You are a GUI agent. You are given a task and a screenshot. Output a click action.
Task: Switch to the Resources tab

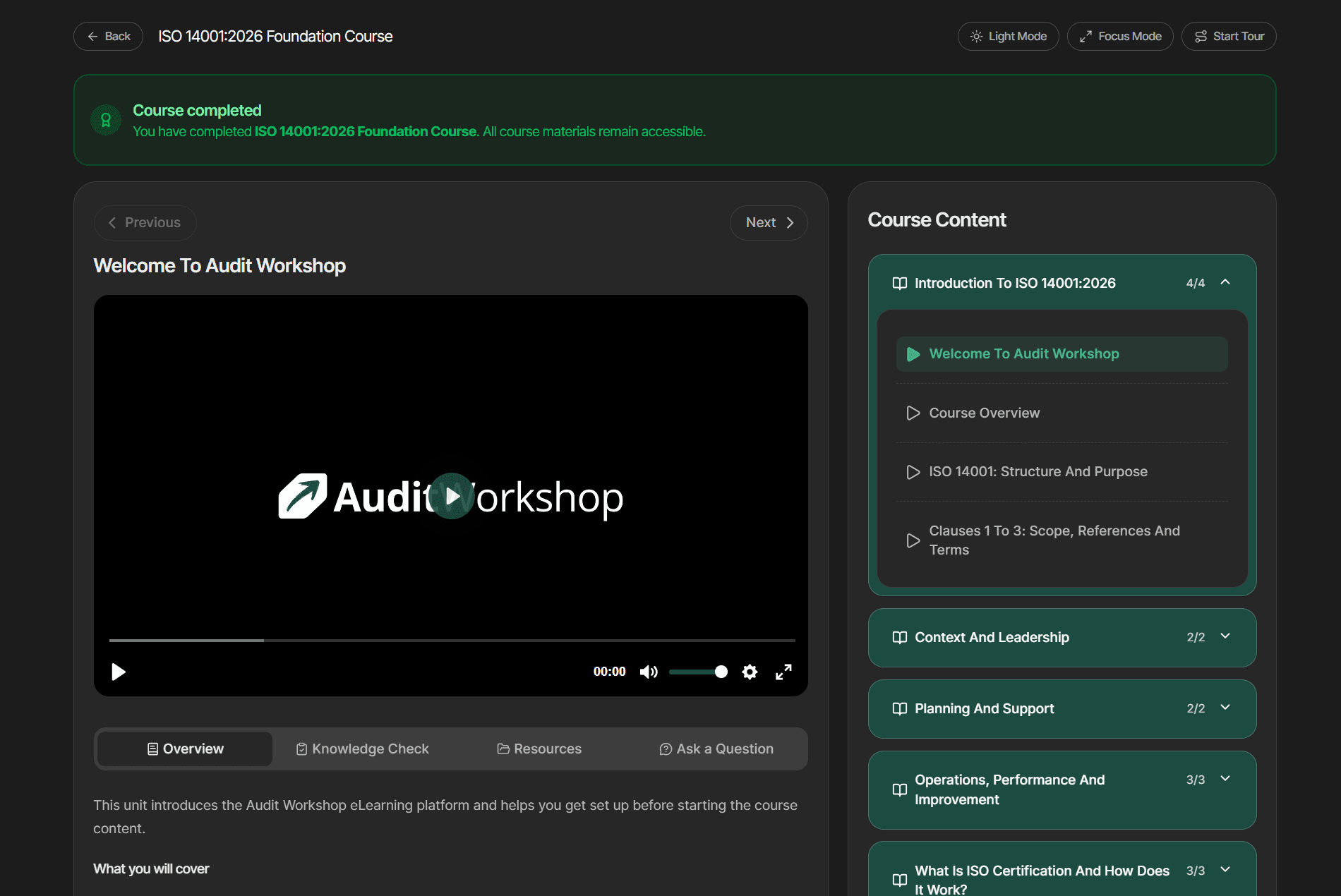tap(539, 749)
